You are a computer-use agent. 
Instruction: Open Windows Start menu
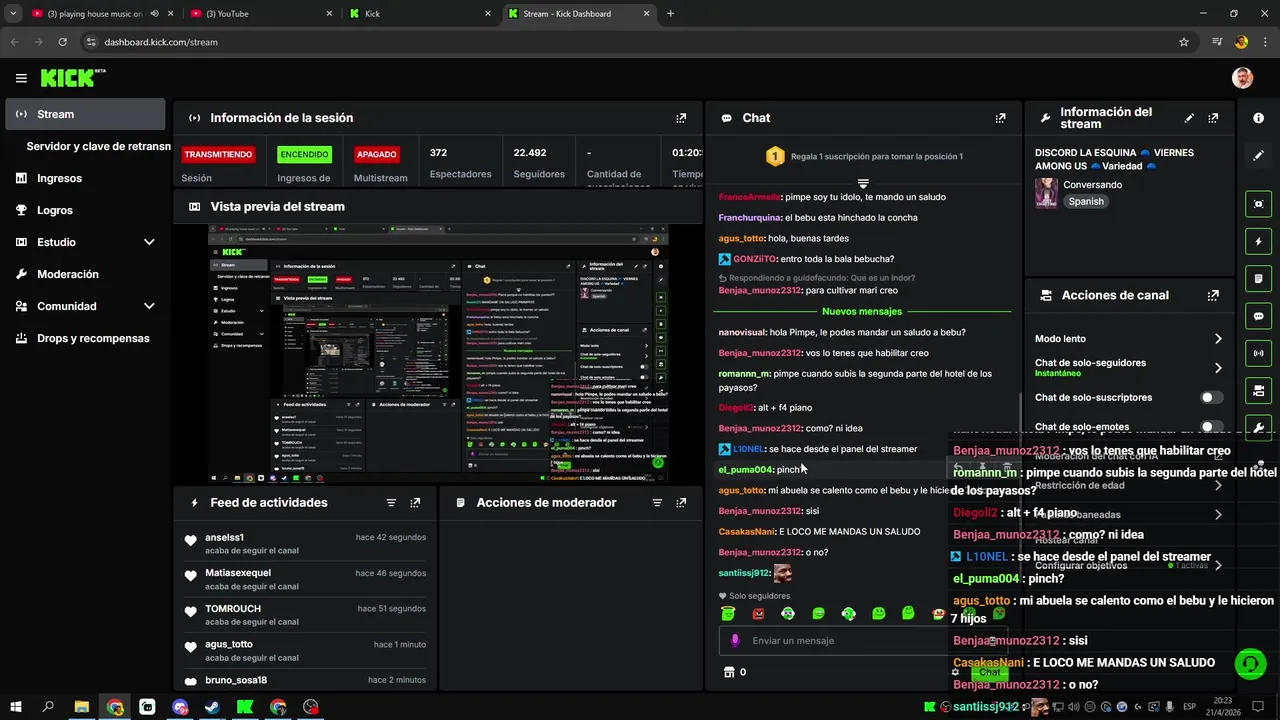point(16,707)
